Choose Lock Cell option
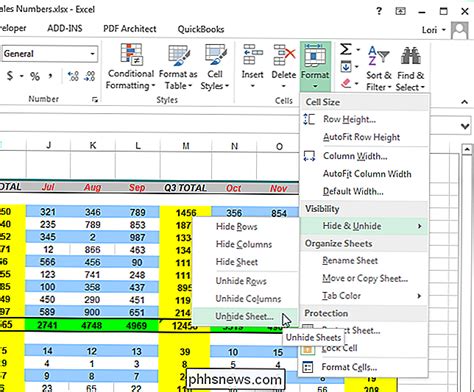 coord(339,348)
